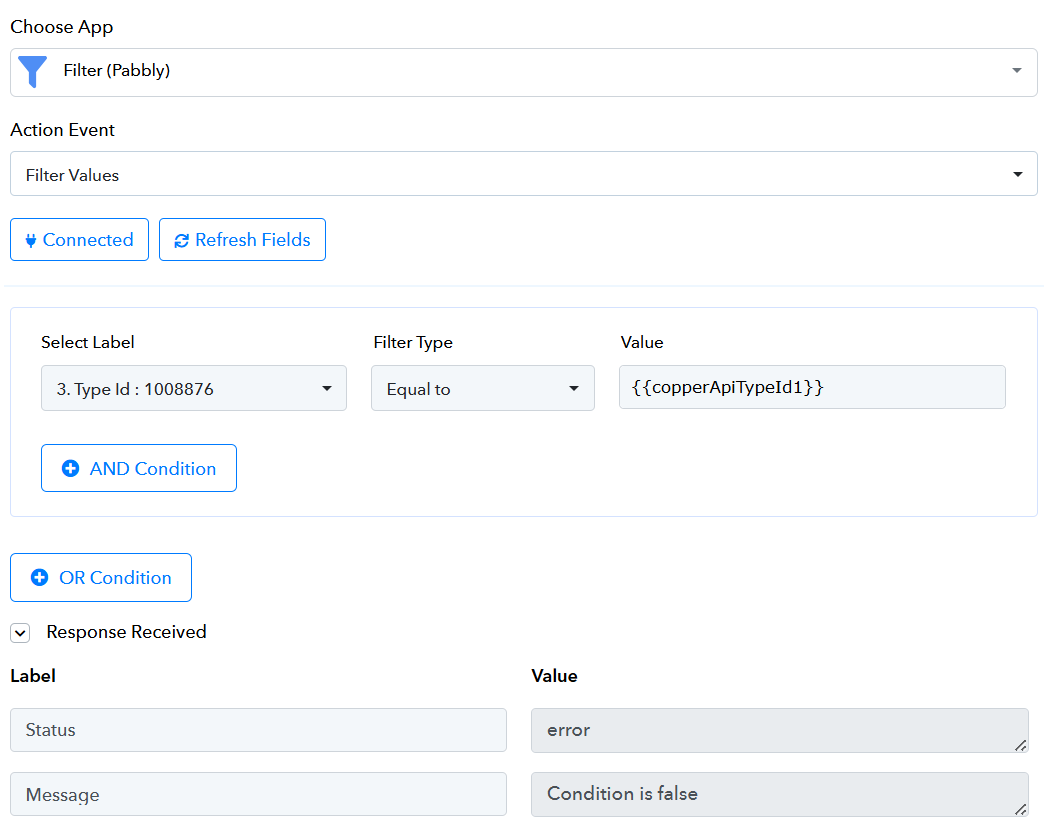The height and width of the screenshot is (831, 1051).
Task: Click the plus icon in AND Condition
Action: tap(70, 469)
